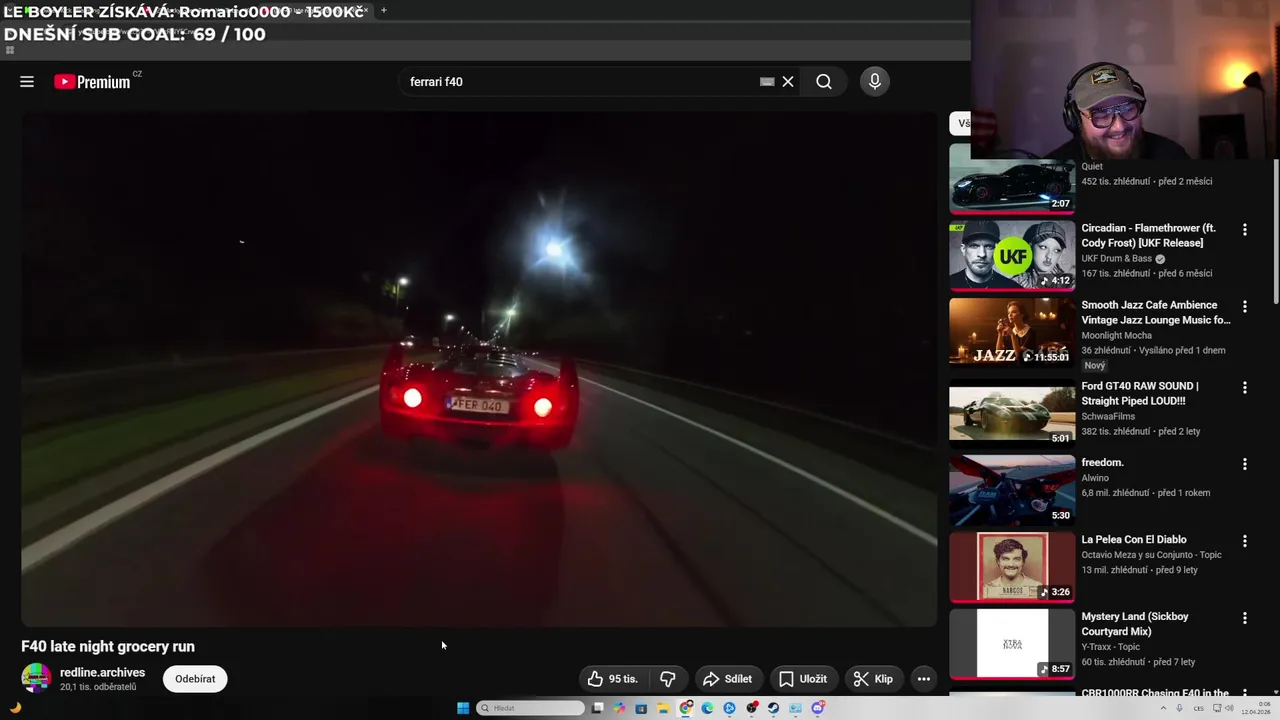Image resolution: width=1280 pixels, height=720 pixels.
Task: Open the freedom. thumbnail 5:30
Action: pos(1012,490)
